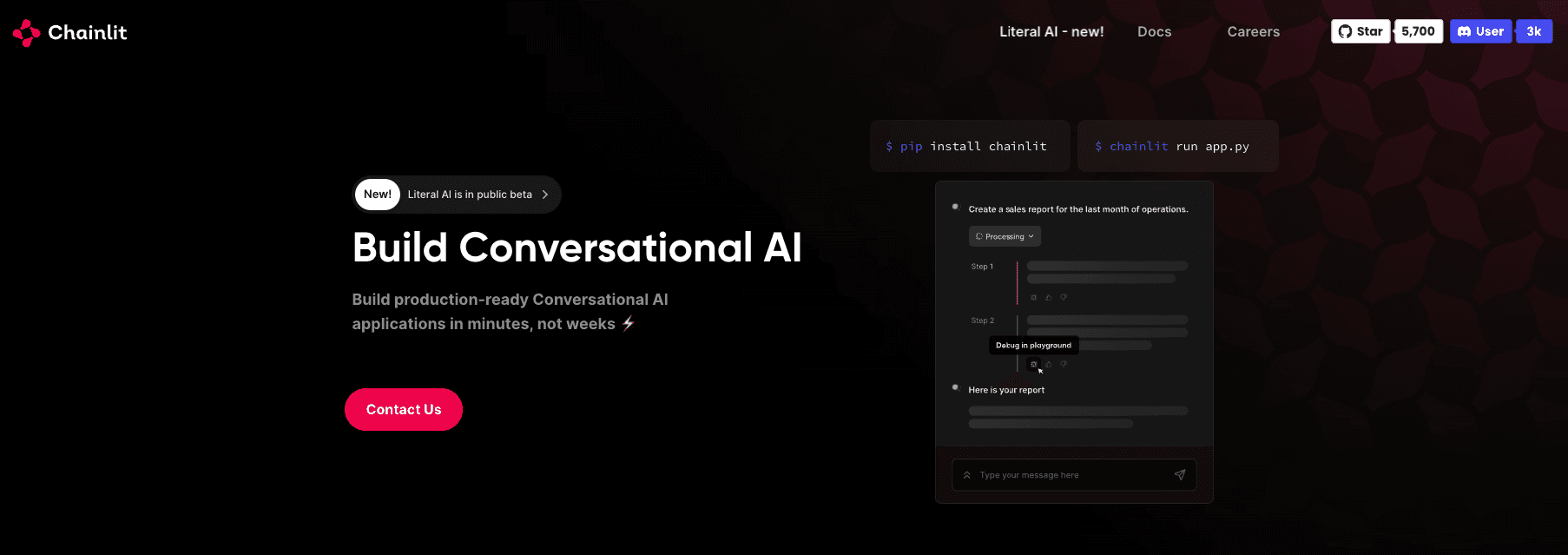Expand the chat input double-chevron icon
This screenshot has width=1568, height=555.
coord(966,475)
